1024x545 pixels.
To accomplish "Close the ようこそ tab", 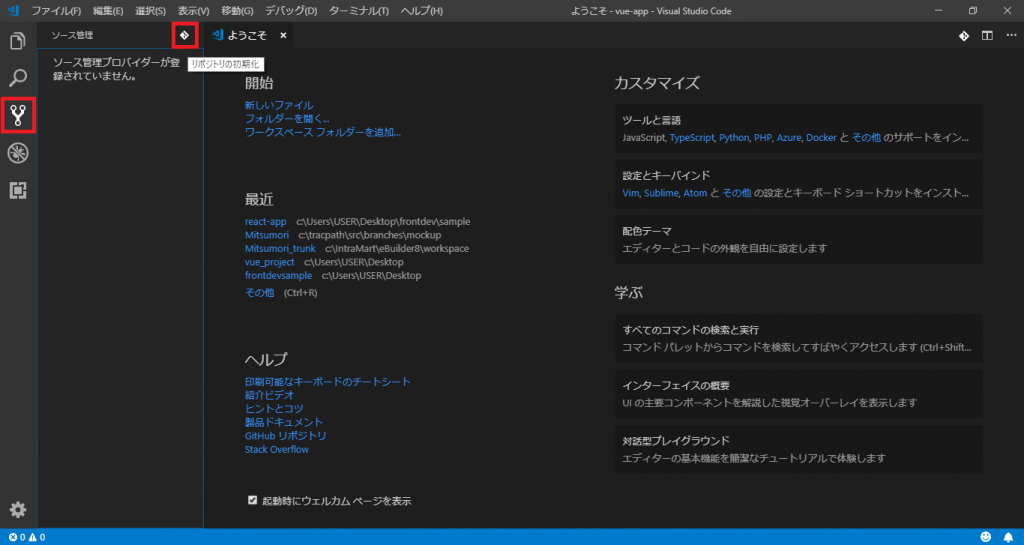I will [283, 35].
